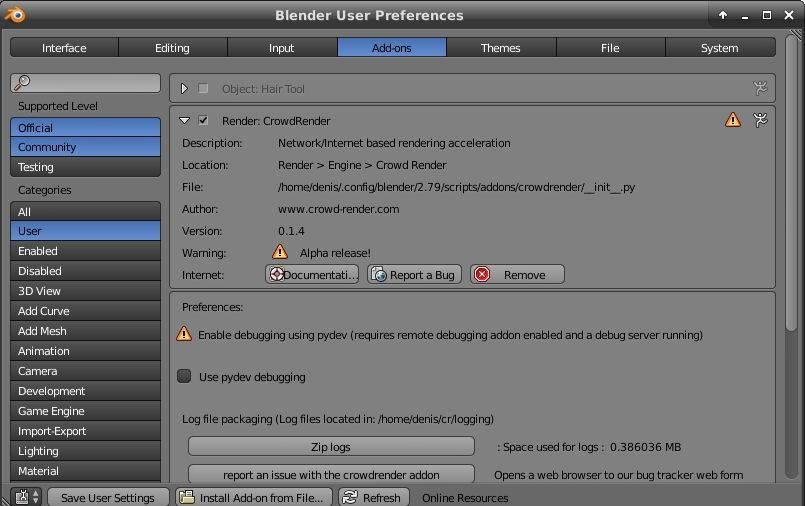Switch to the Interface tab

click(x=64, y=48)
